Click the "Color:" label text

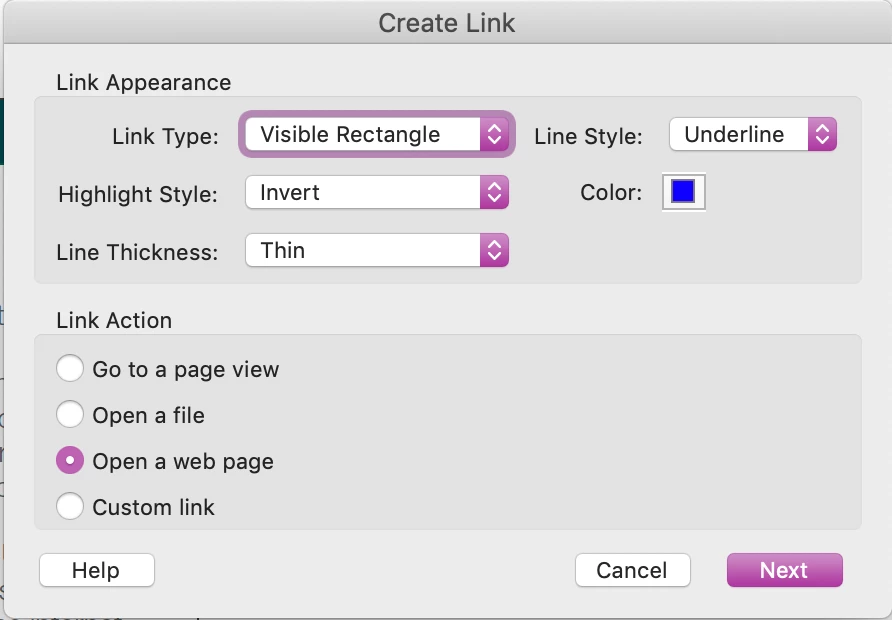pos(611,193)
